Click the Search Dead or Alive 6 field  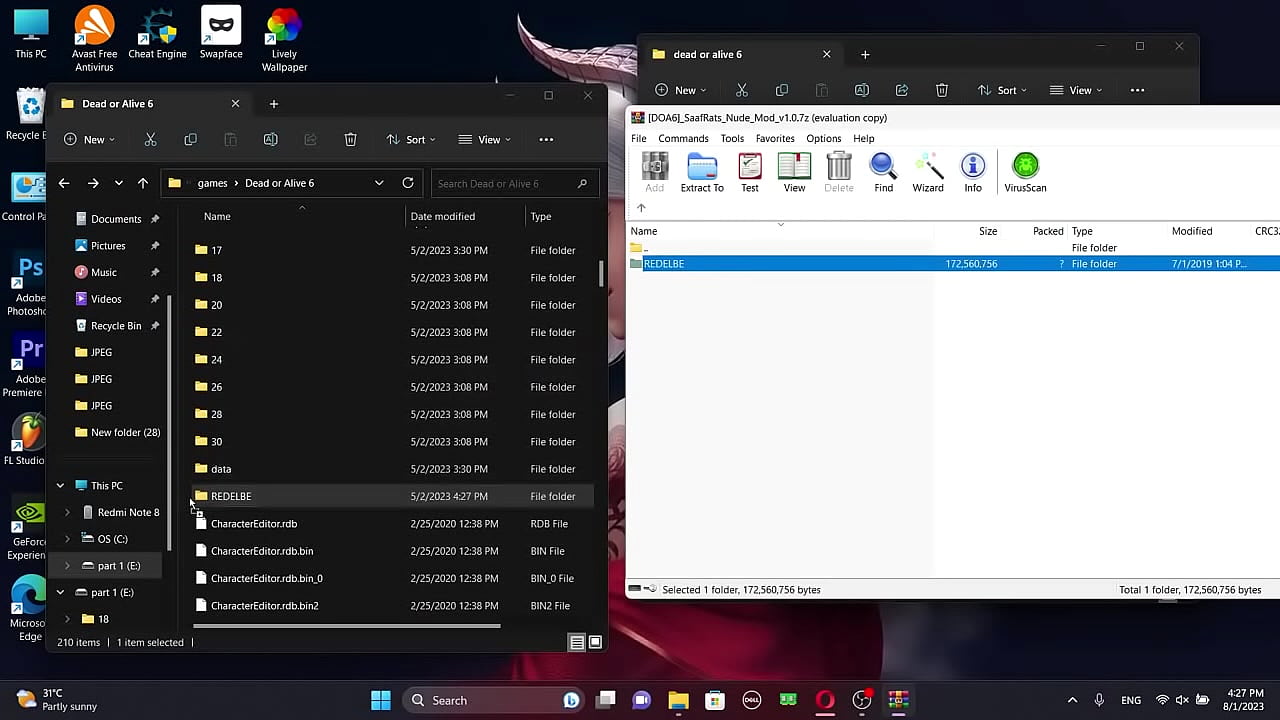click(x=505, y=183)
